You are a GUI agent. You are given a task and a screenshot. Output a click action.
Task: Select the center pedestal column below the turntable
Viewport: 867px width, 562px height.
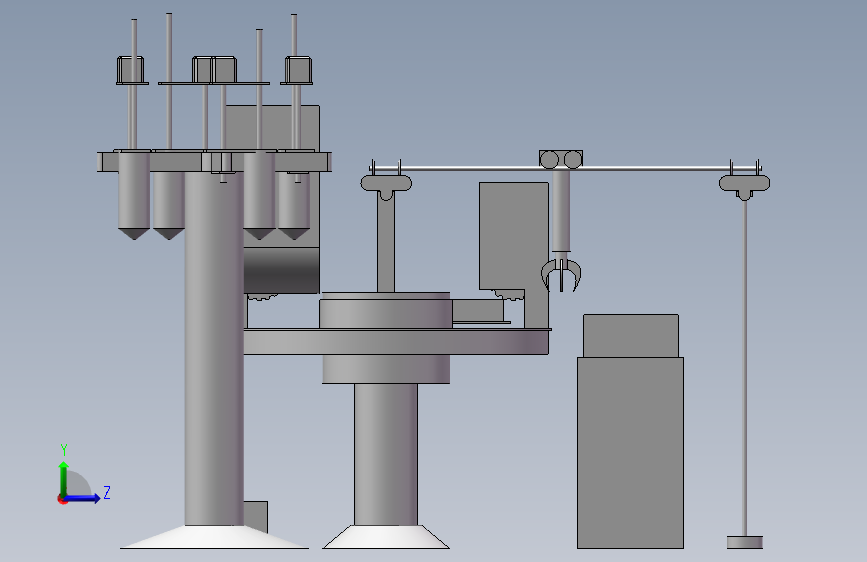click(386, 454)
